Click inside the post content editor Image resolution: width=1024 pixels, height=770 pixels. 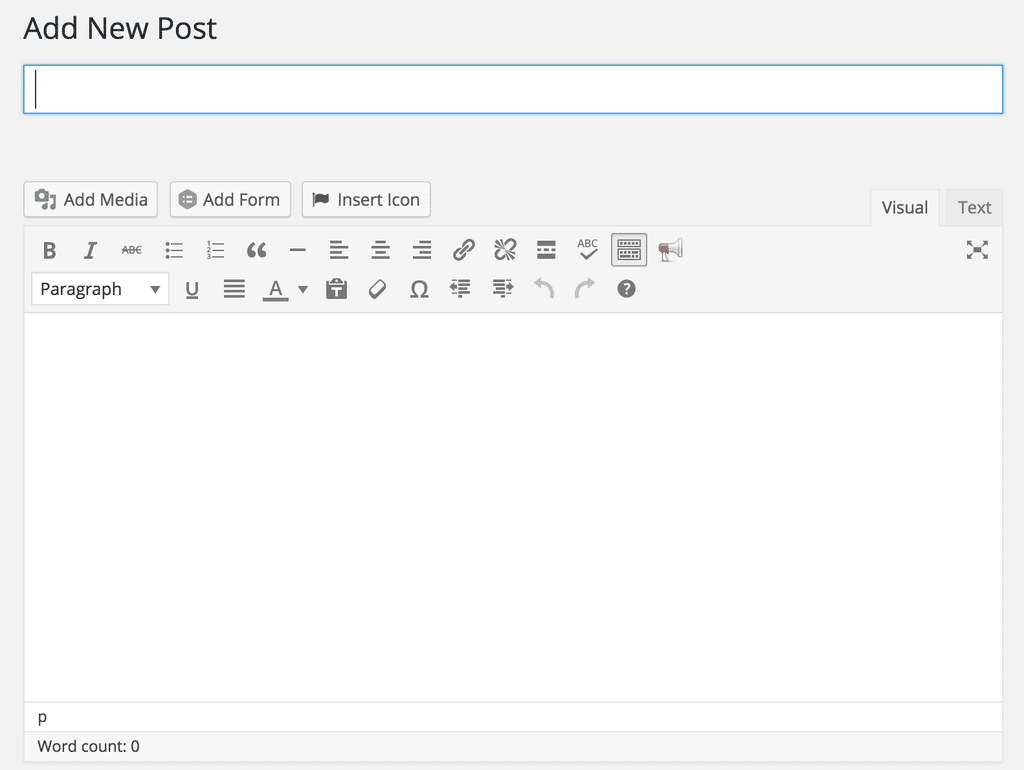click(513, 507)
